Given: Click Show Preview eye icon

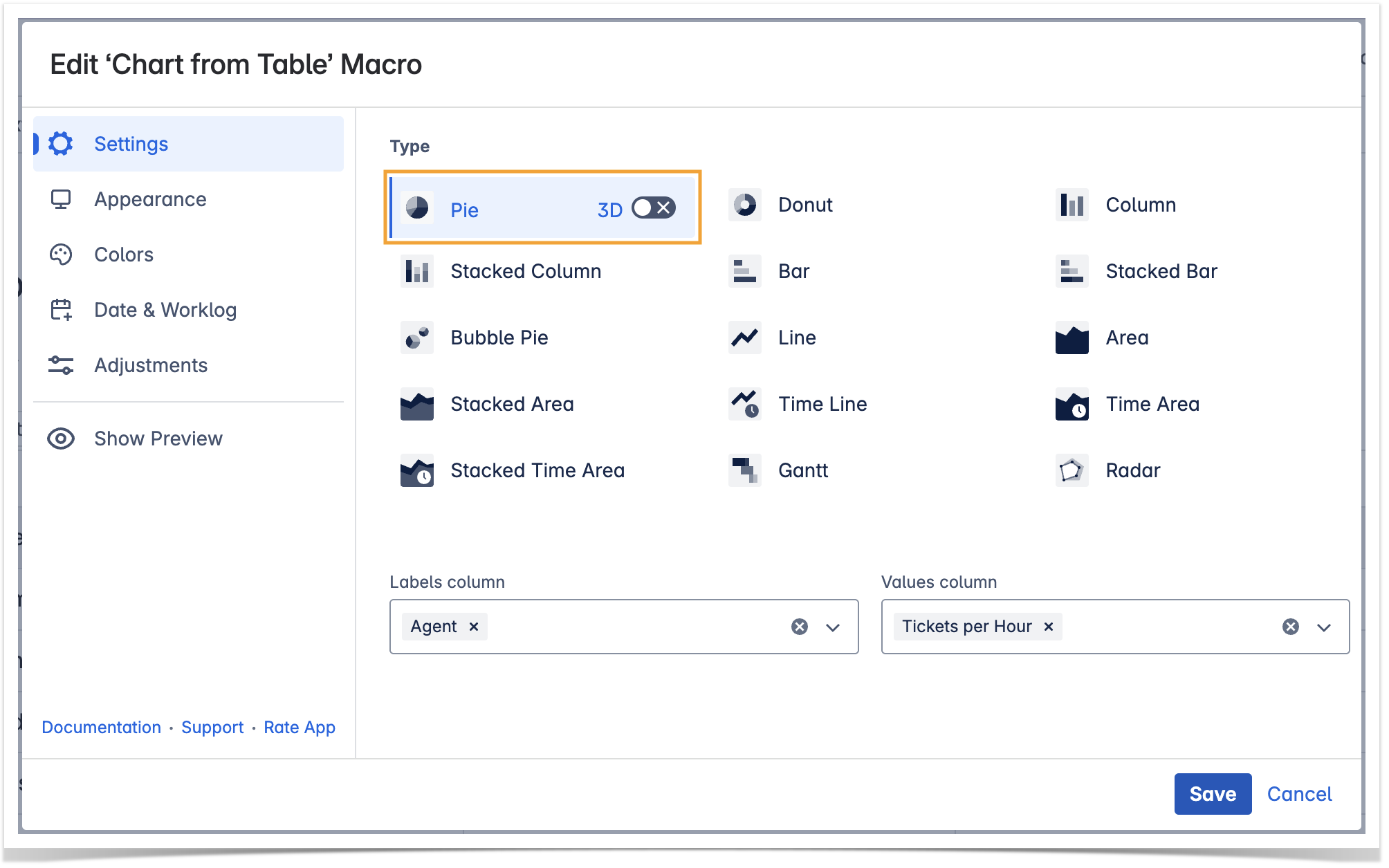Looking at the screenshot, I should pyautogui.click(x=61, y=438).
